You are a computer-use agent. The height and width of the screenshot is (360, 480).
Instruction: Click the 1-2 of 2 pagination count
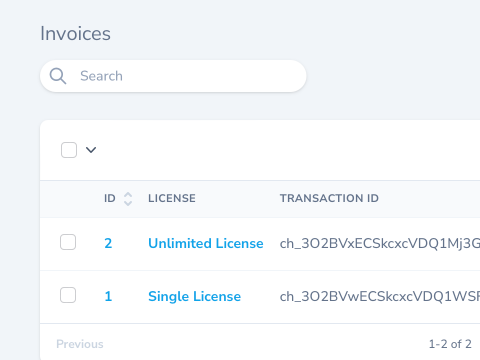click(x=450, y=344)
